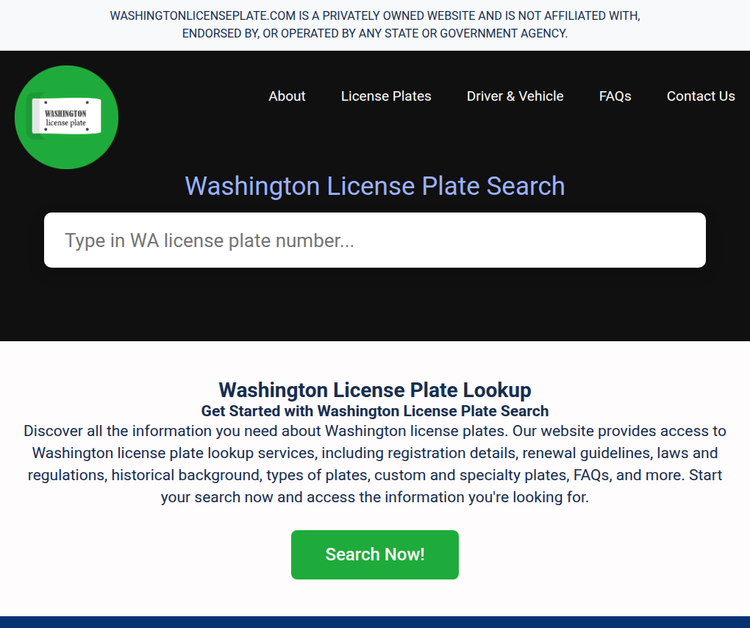Open the License Plates menu

coord(386,96)
